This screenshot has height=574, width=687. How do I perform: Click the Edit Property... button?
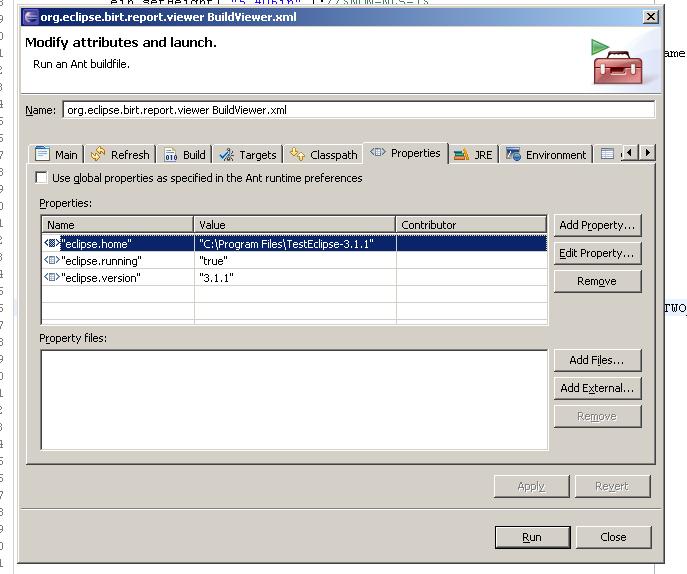tap(597, 253)
